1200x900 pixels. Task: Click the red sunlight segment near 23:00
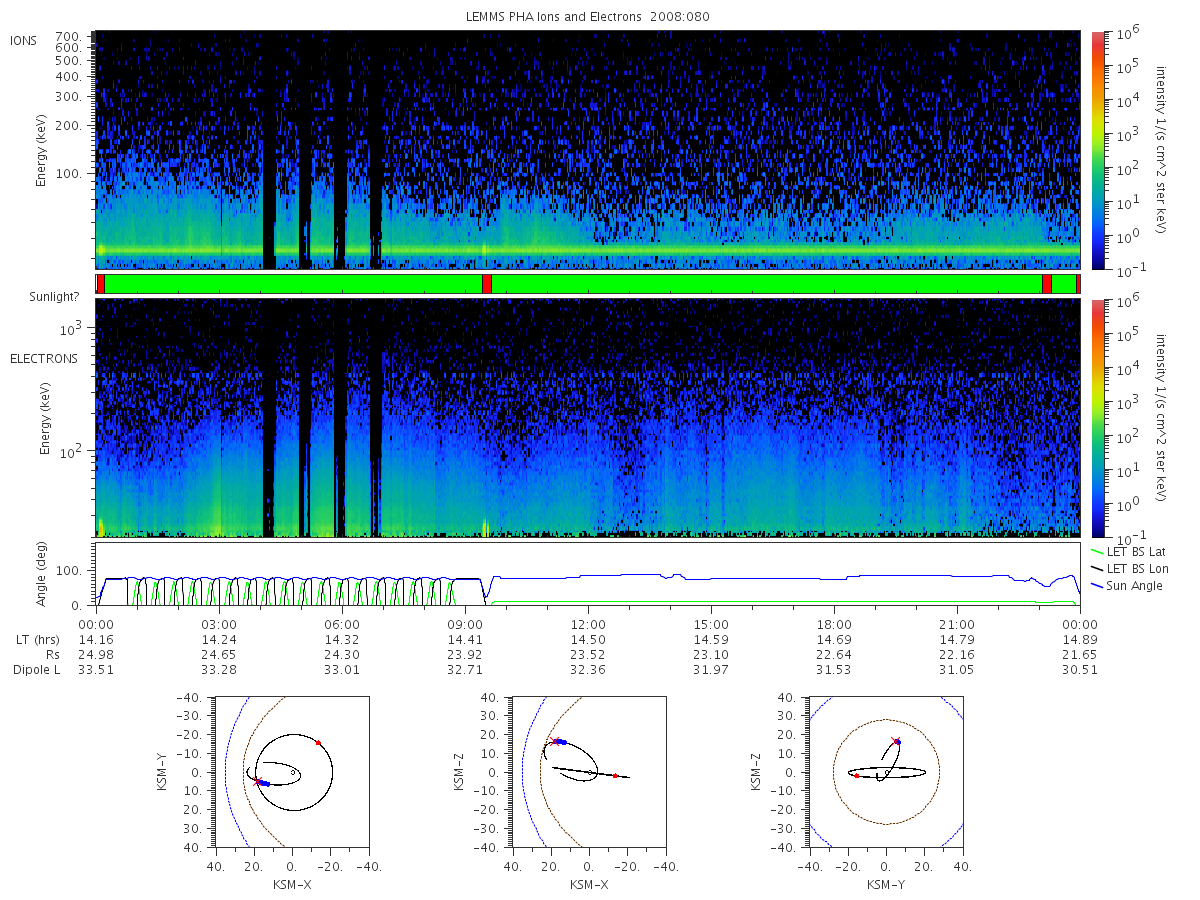coord(1046,284)
